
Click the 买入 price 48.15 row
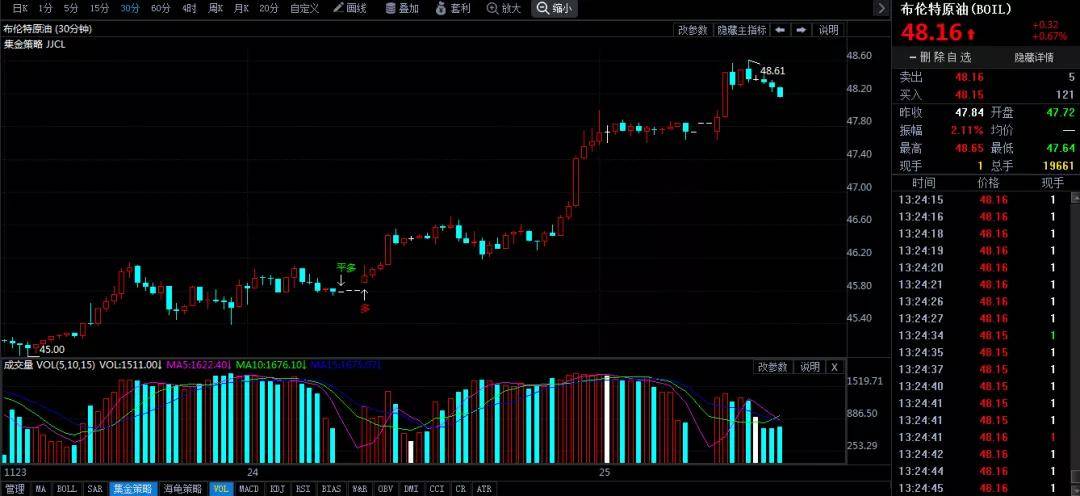(986, 94)
